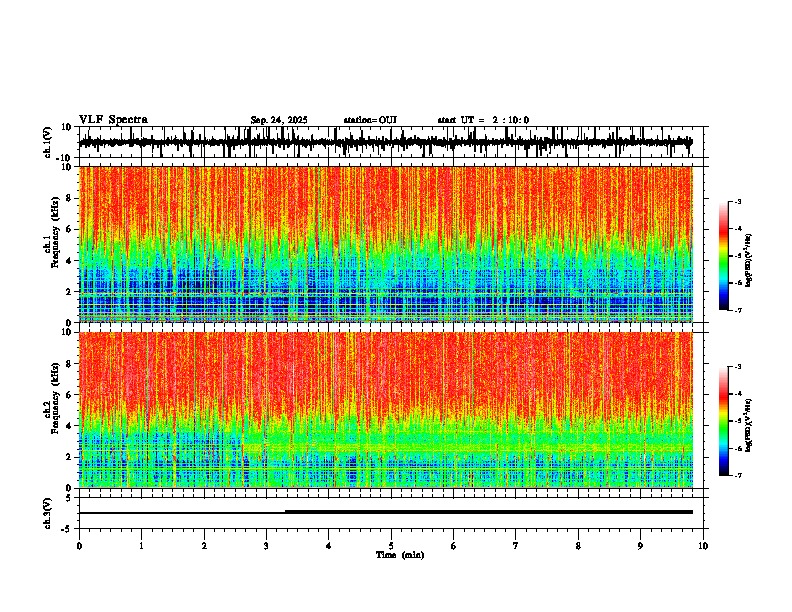Click the time axis tick label '5'
The height and width of the screenshot is (612, 792).
(x=391, y=546)
